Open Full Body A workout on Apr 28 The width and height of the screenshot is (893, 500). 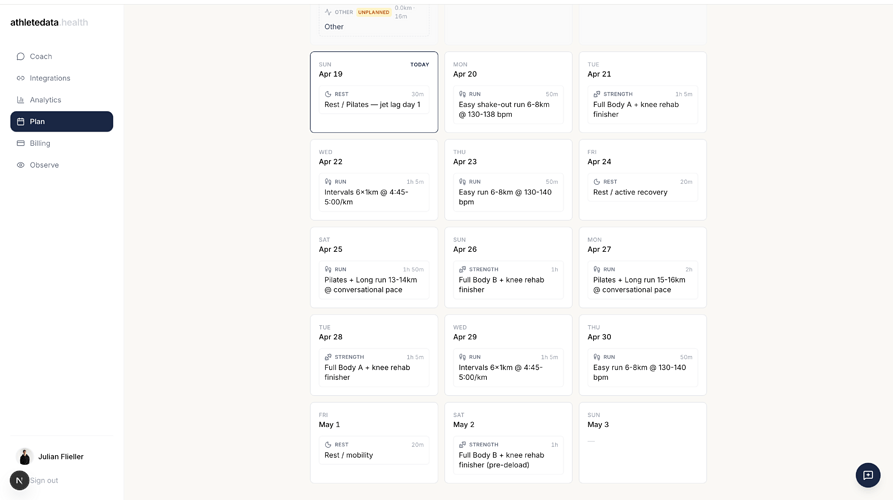click(x=374, y=368)
